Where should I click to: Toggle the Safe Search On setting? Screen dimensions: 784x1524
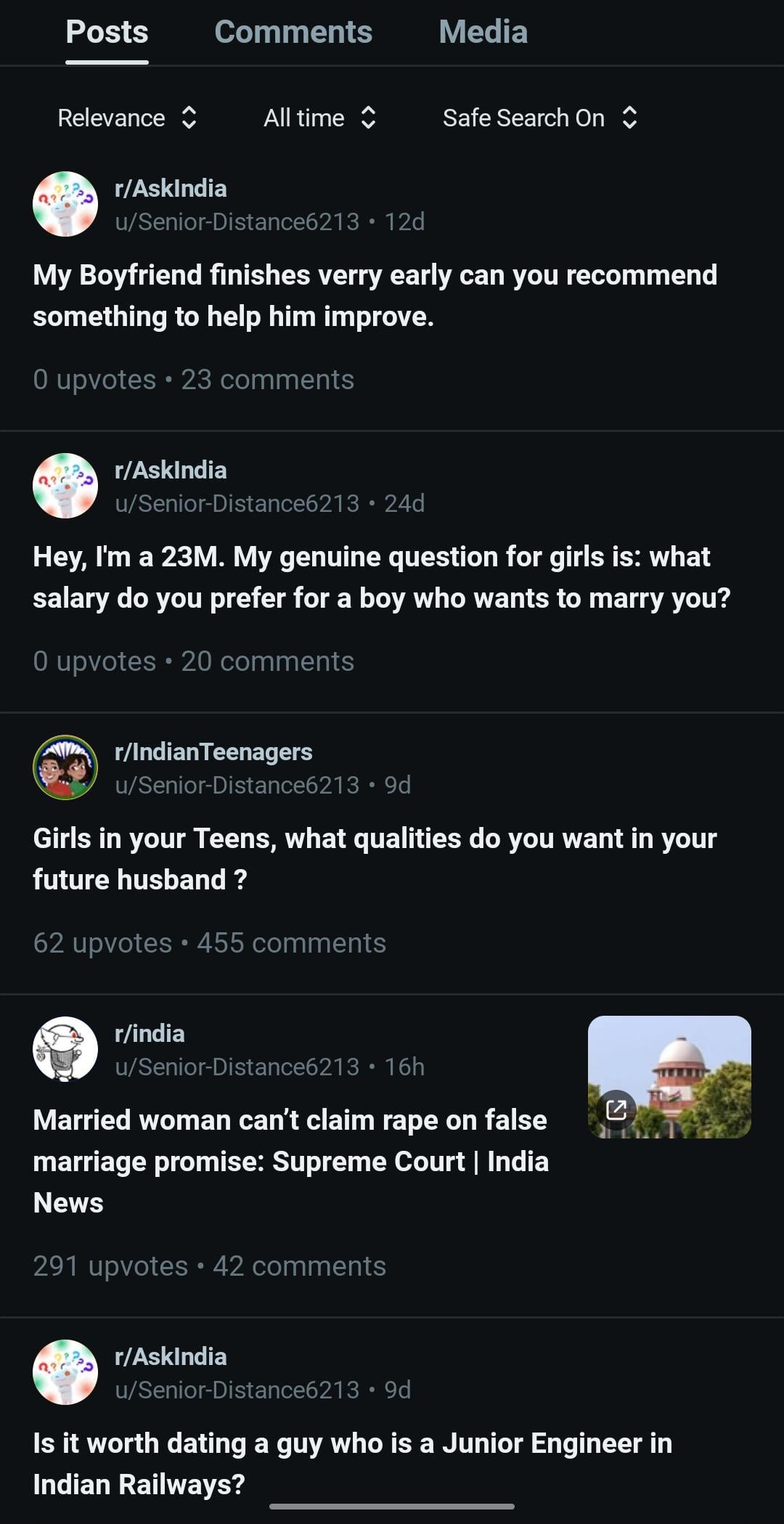click(x=540, y=118)
